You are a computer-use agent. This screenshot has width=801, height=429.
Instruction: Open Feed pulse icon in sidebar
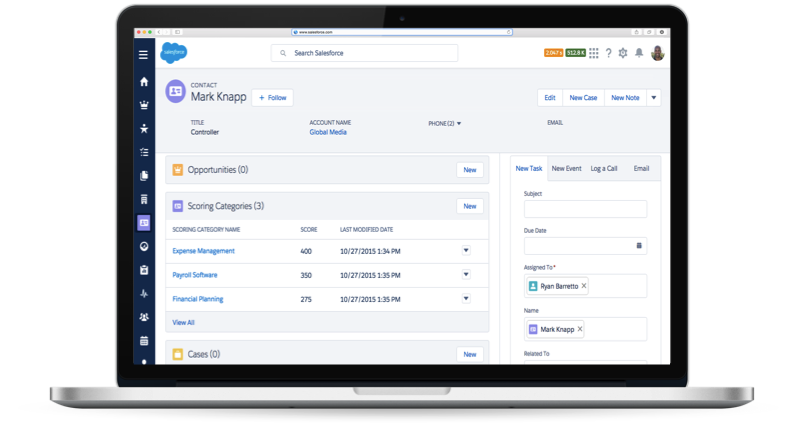(144, 294)
